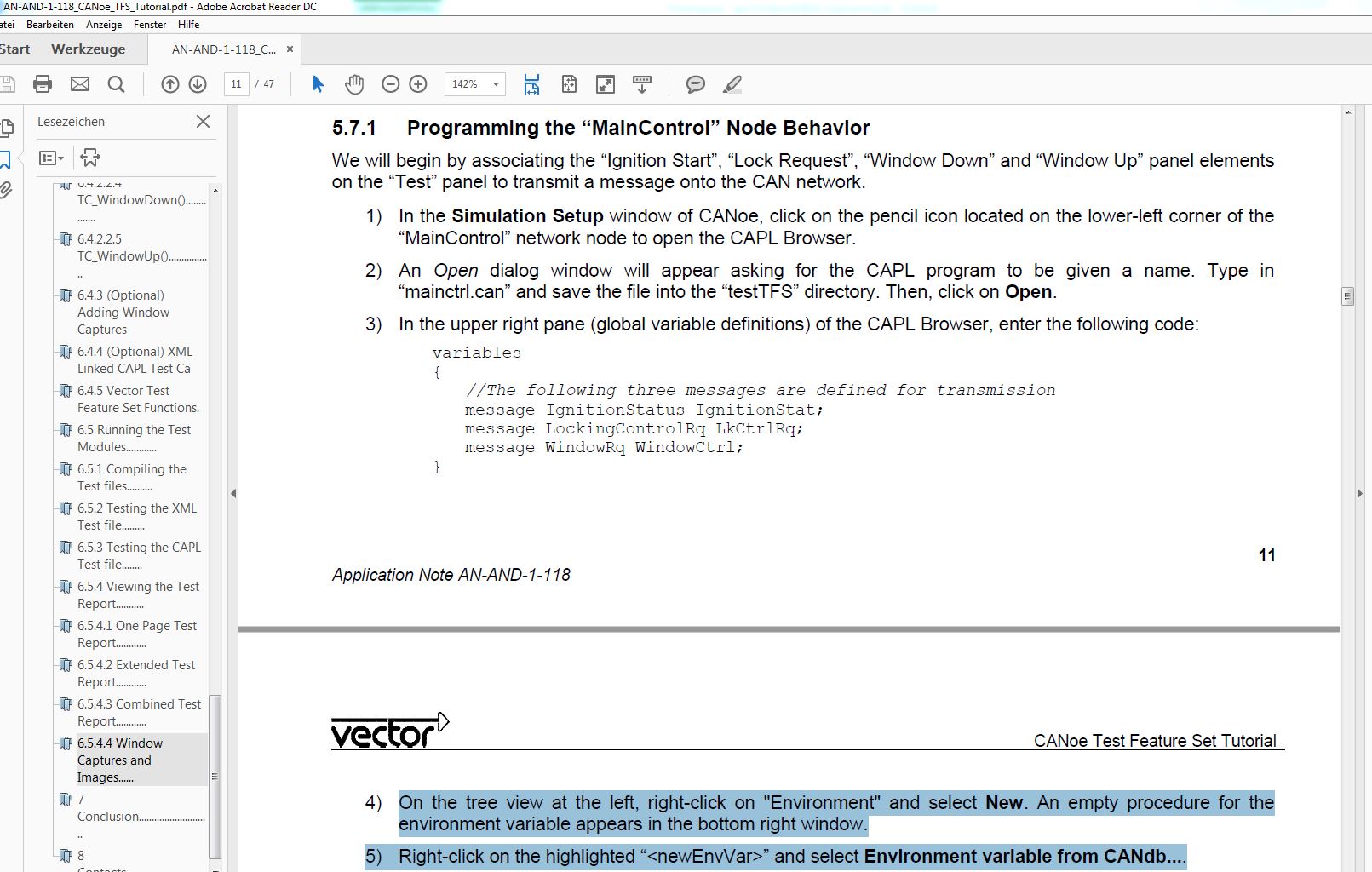Select the AN-AND-1-118 document tab
The width and height of the screenshot is (1372, 872).
coord(224,49)
